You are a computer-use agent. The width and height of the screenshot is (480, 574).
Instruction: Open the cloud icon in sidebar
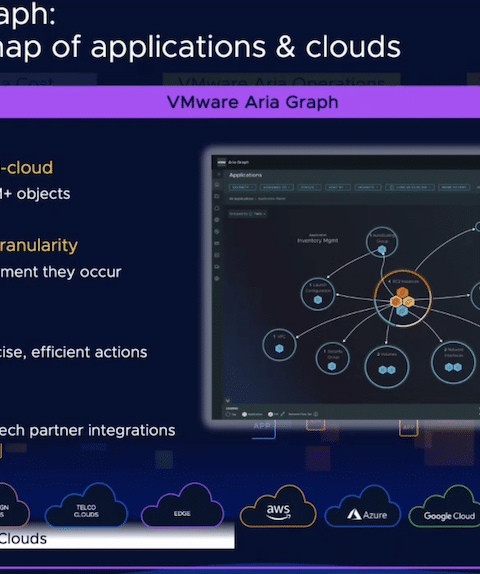[x=217, y=208]
